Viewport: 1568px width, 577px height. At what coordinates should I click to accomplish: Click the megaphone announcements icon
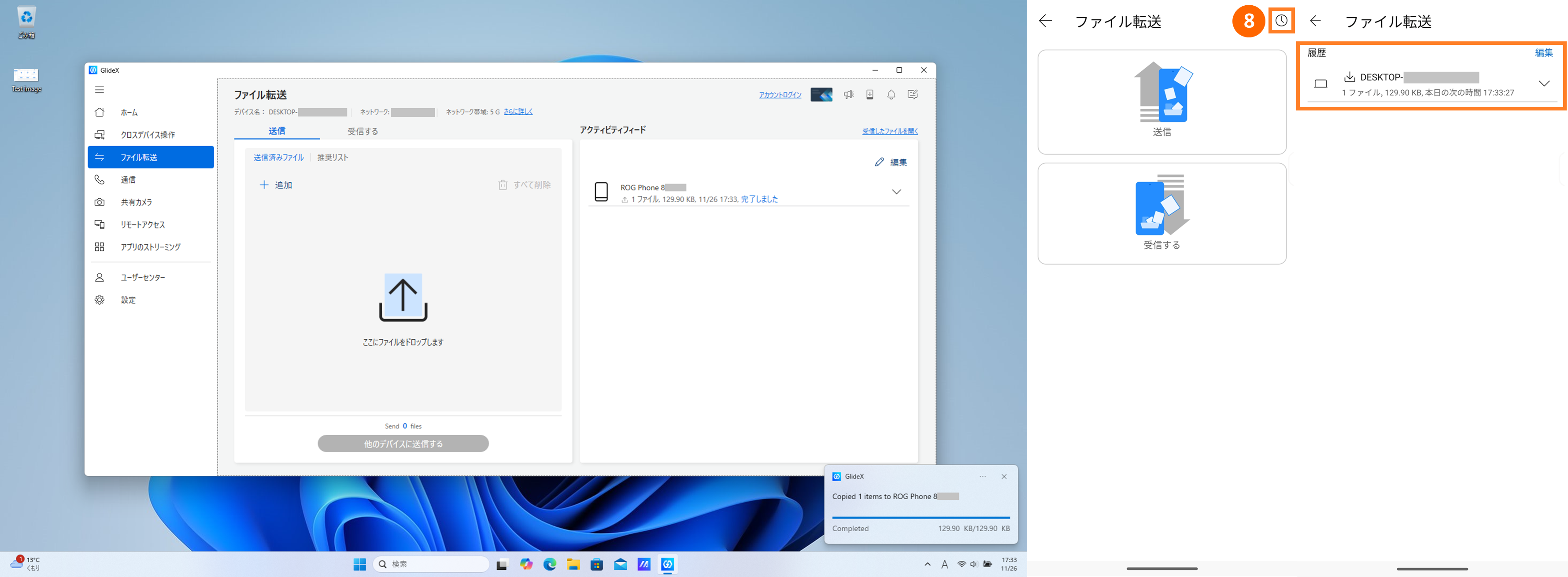(x=848, y=95)
